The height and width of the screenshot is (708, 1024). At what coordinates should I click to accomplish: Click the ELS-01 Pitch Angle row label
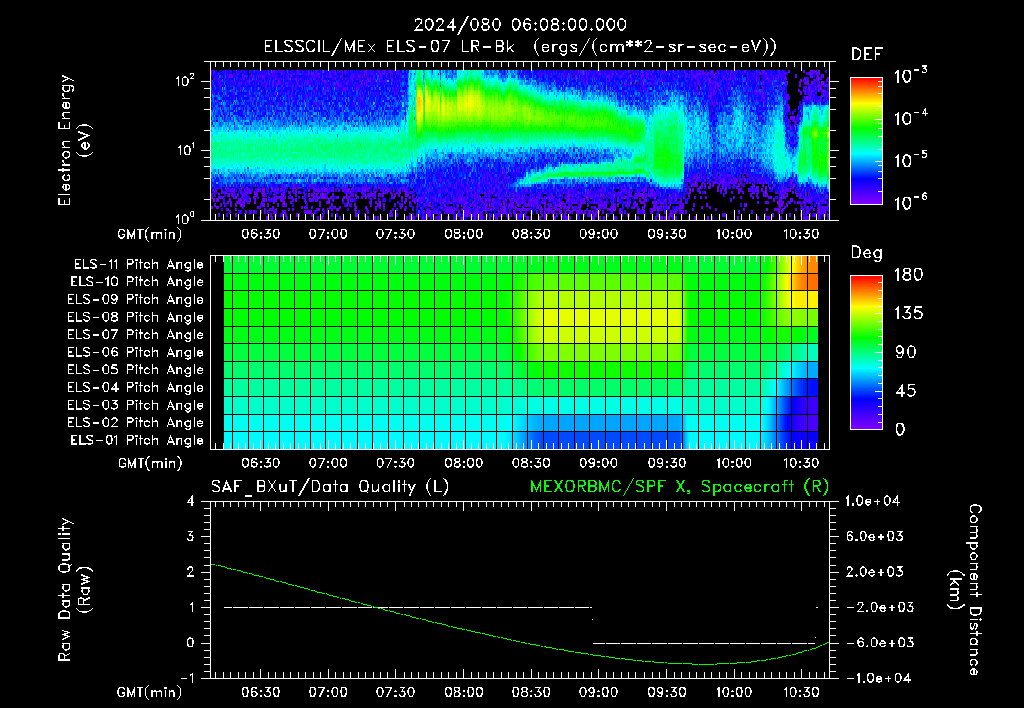pos(137,441)
